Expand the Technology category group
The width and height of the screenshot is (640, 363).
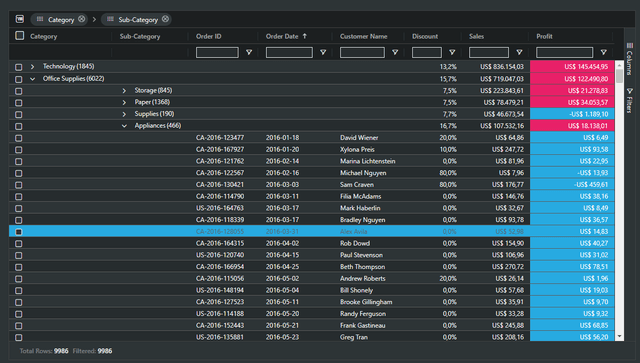pyautogui.click(x=32, y=67)
